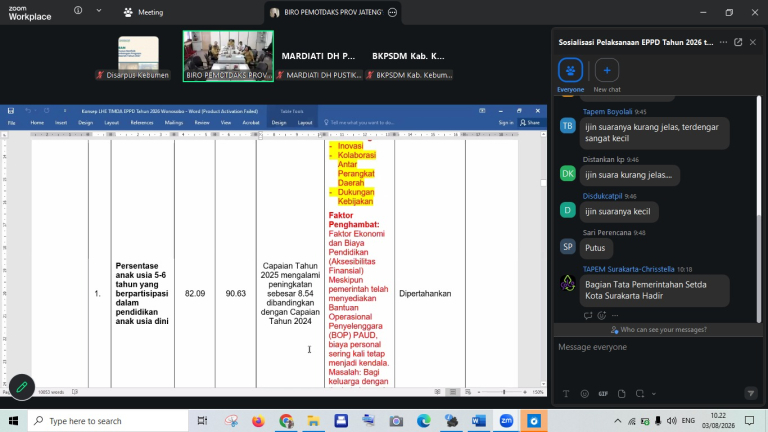Open Microsoft Edge from the taskbar
The height and width of the screenshot is (432, 768).
click(424, 421)
